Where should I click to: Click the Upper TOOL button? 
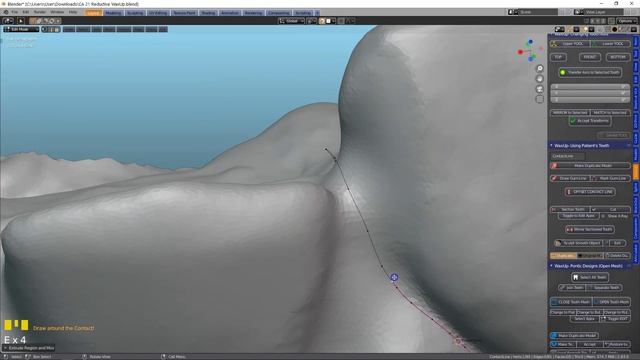570,44
